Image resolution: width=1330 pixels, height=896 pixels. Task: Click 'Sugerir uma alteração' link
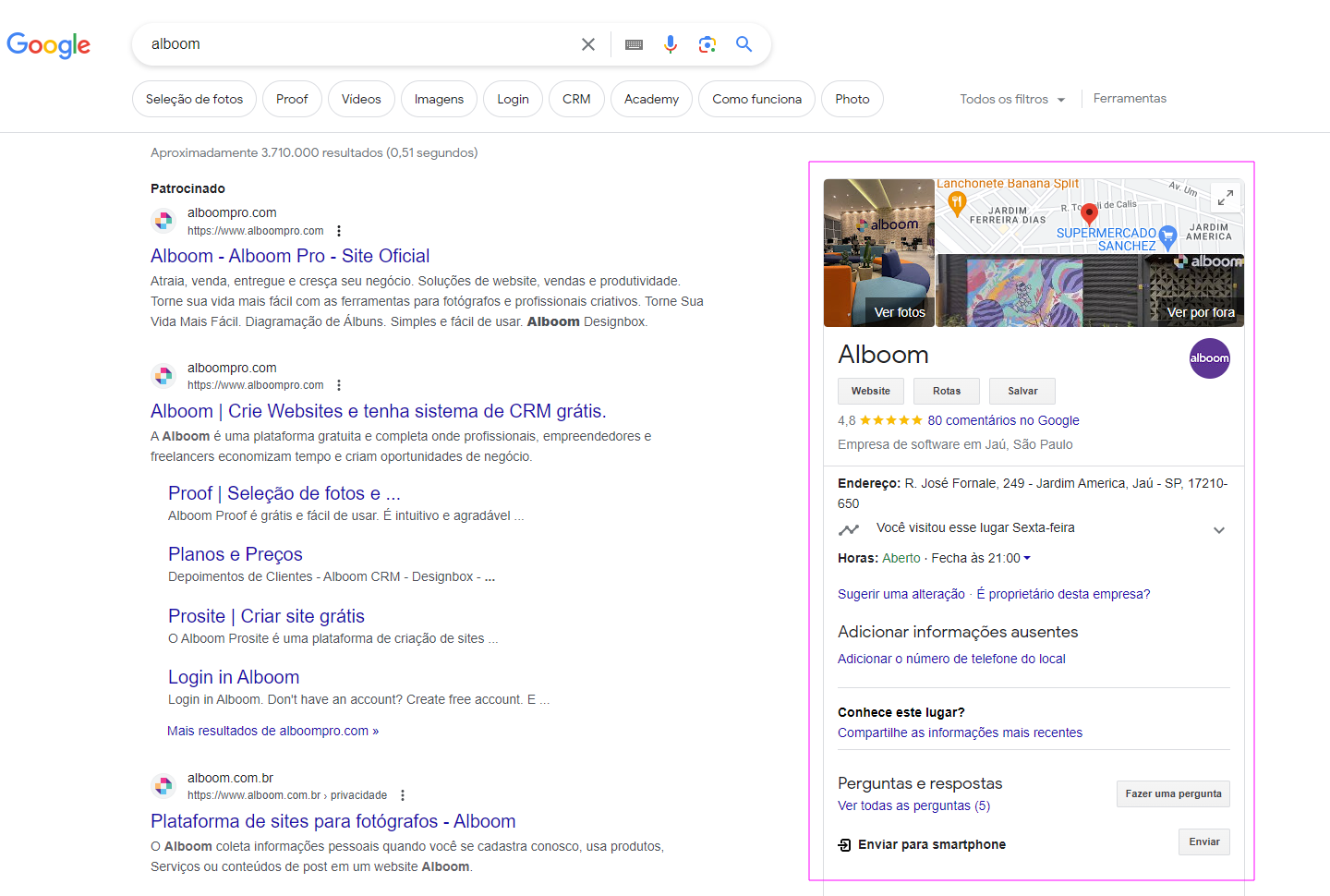[901, 594]
